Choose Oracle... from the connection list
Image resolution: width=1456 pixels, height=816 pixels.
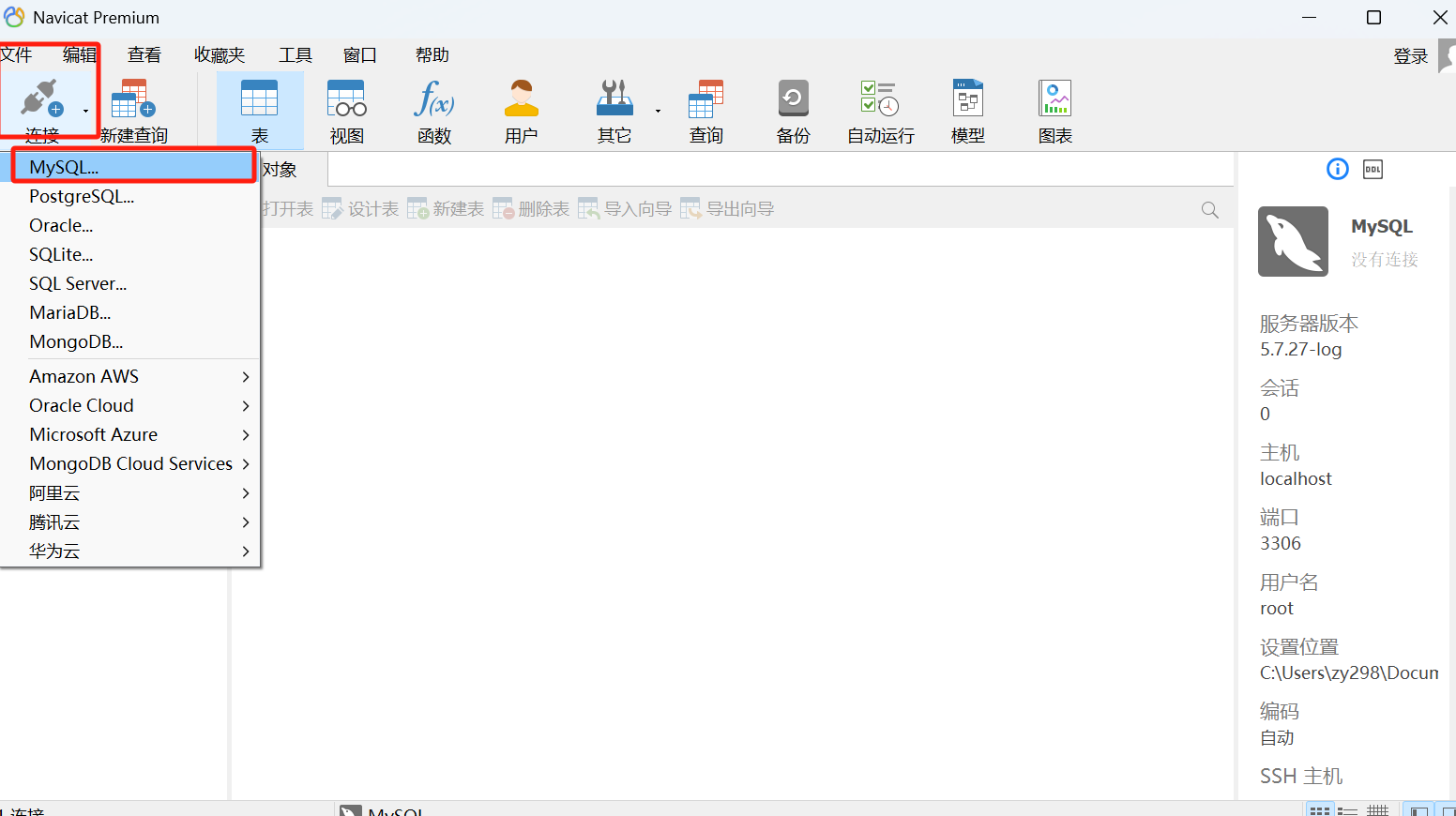[130, 226]
